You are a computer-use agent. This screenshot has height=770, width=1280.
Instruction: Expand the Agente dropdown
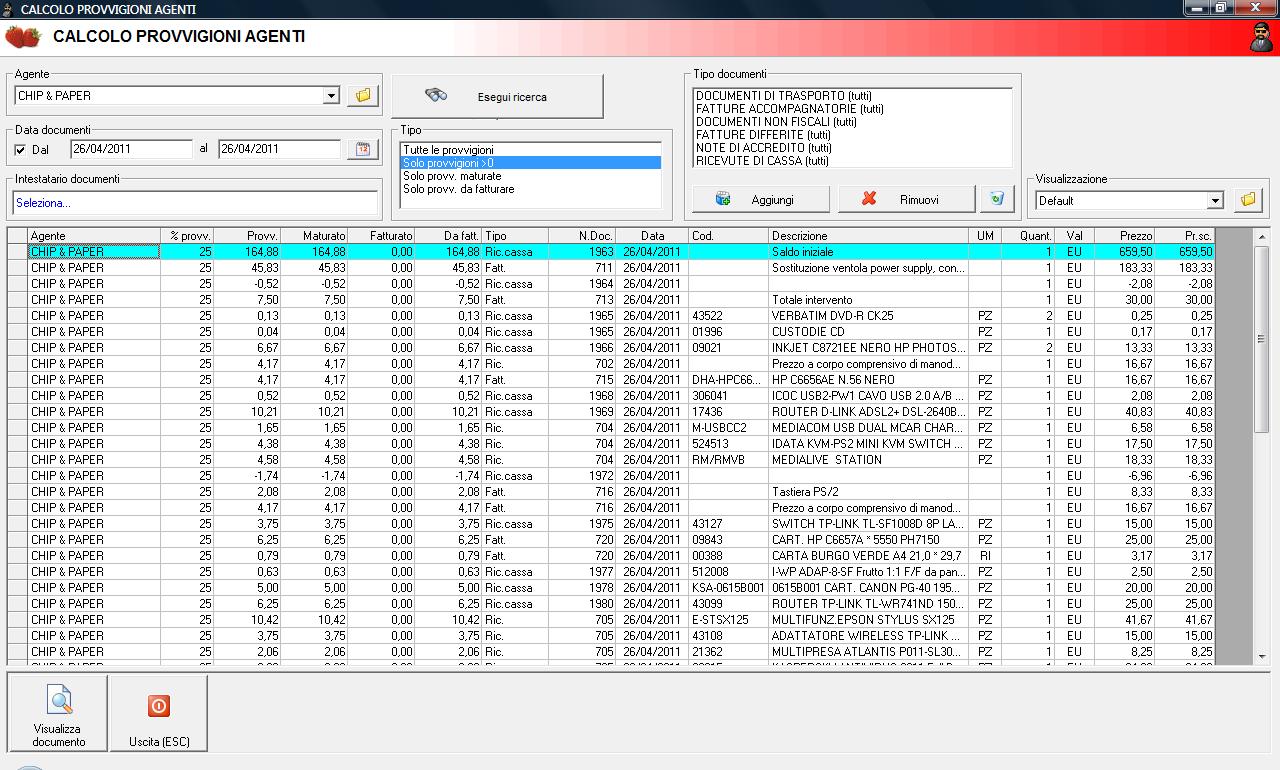(331, 96)
